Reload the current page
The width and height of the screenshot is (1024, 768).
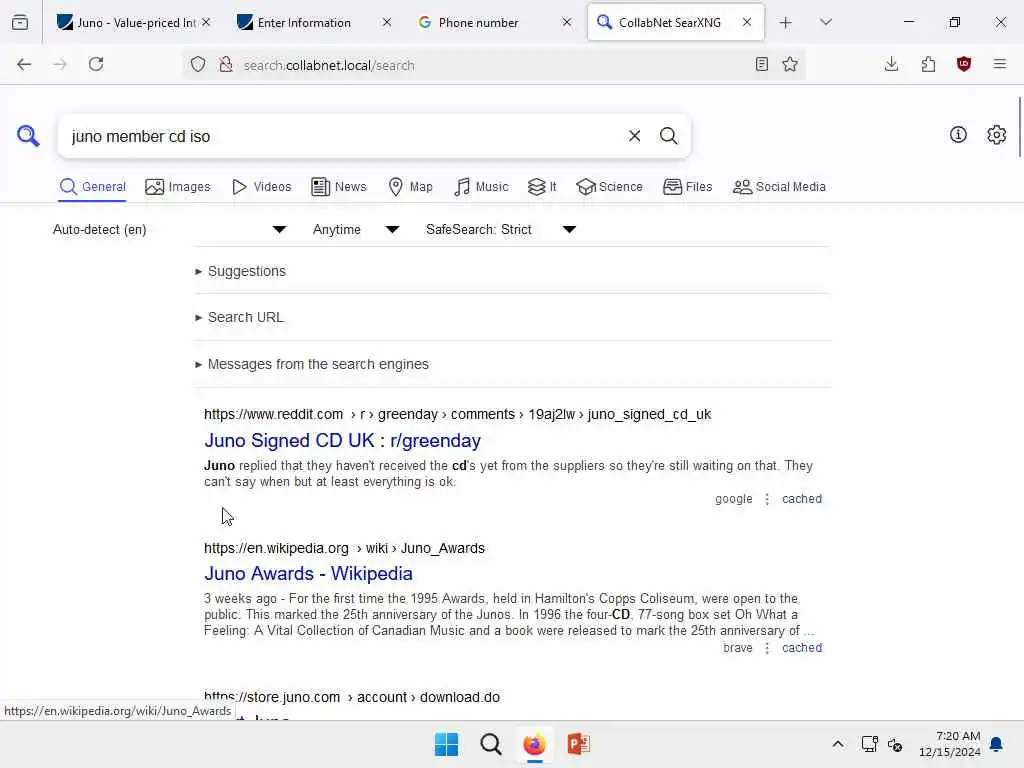tap(96, 64)
